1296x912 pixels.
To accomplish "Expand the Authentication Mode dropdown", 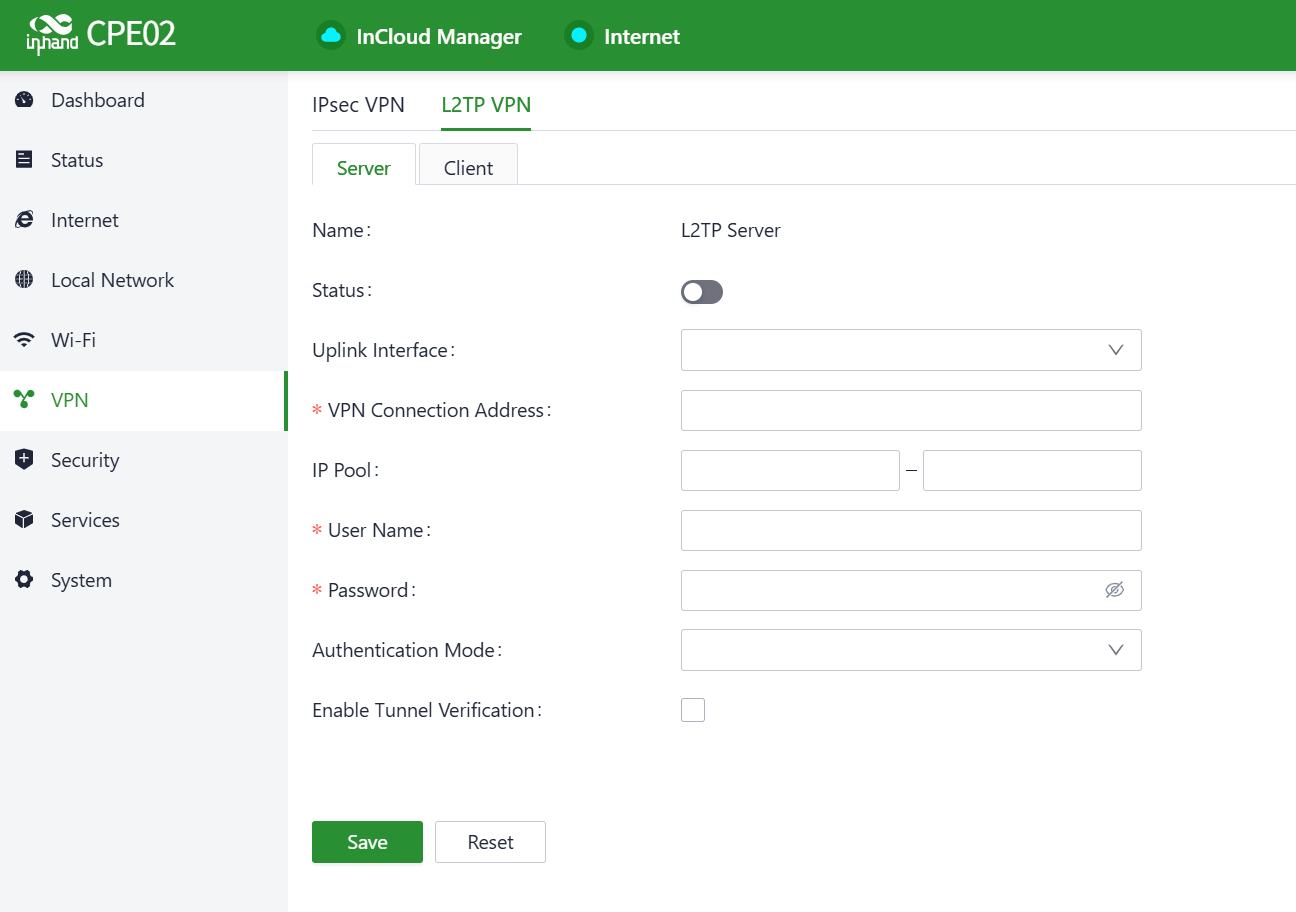I will pyautogui.click(x=910, y=650).
